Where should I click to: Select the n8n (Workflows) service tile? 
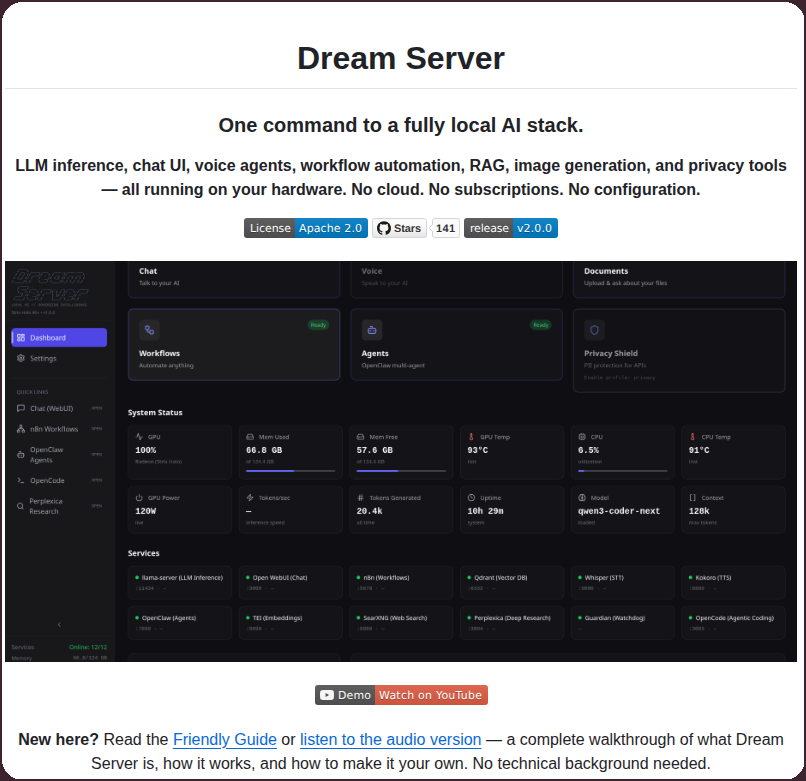point(401,583)
